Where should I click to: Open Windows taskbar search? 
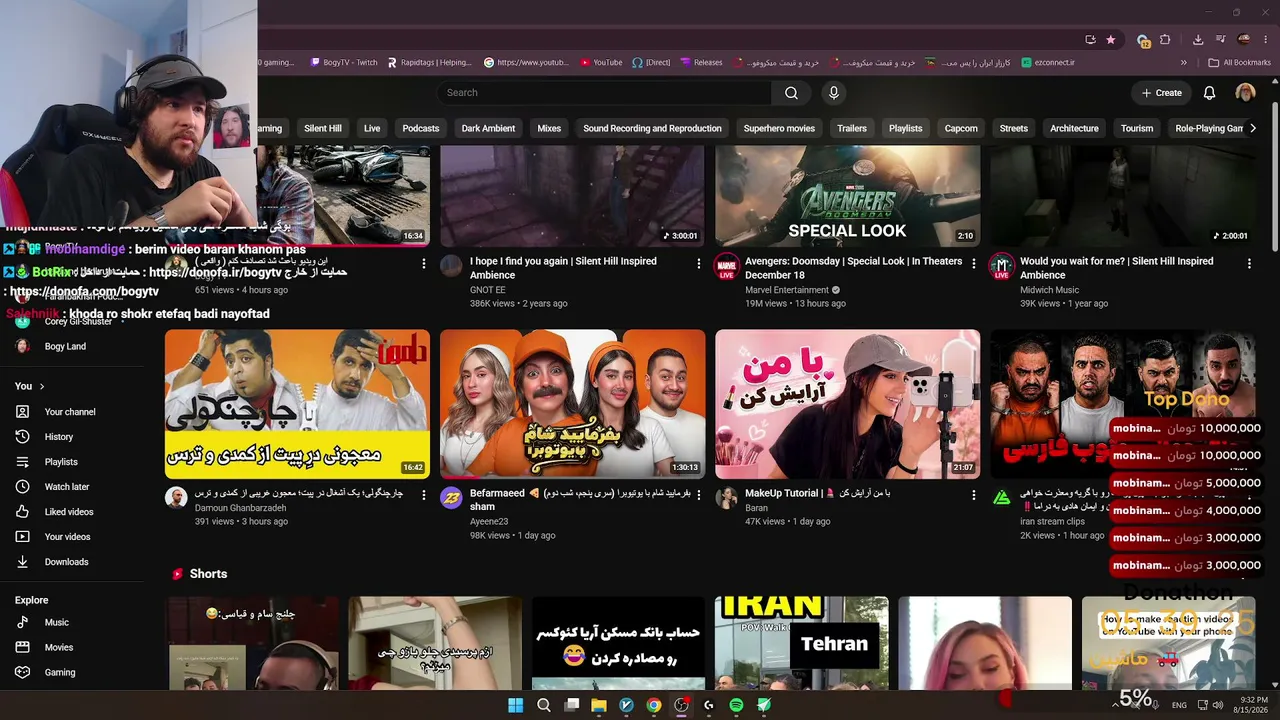point(543,705)
